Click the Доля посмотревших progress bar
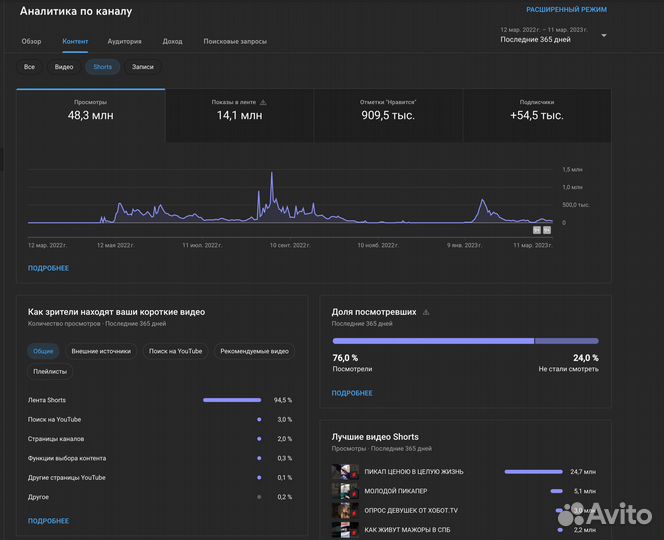This screenshot has width=664, height=540. point(465,341)
